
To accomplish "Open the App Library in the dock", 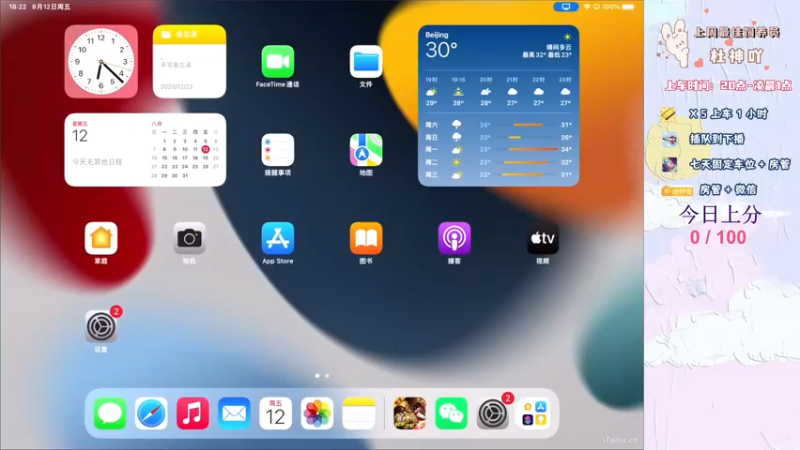I will (x=534, y=413).
